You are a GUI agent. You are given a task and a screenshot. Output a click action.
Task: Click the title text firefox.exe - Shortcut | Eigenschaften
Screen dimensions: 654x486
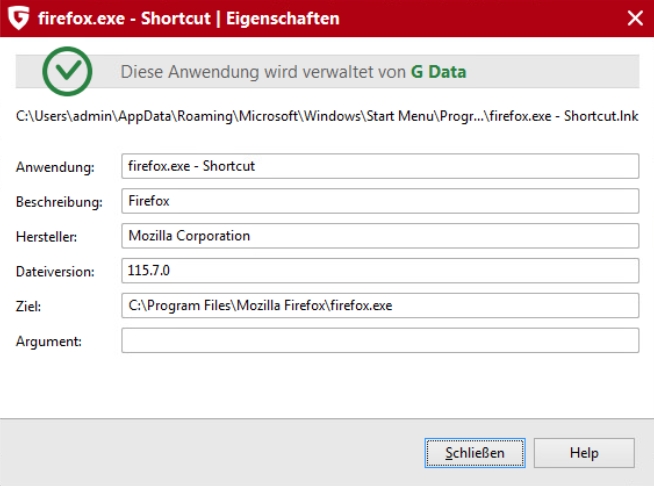189,18
